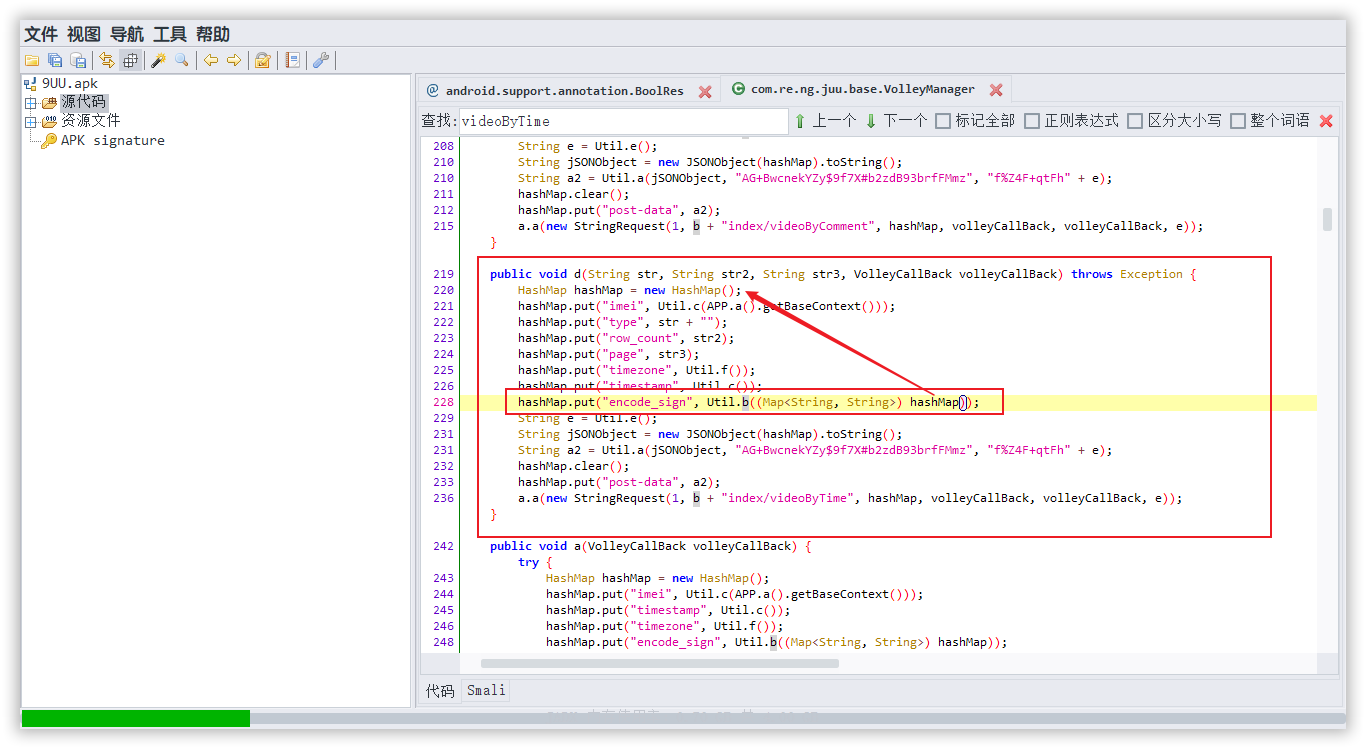Close the VolleyManager tab

(996, 90)
